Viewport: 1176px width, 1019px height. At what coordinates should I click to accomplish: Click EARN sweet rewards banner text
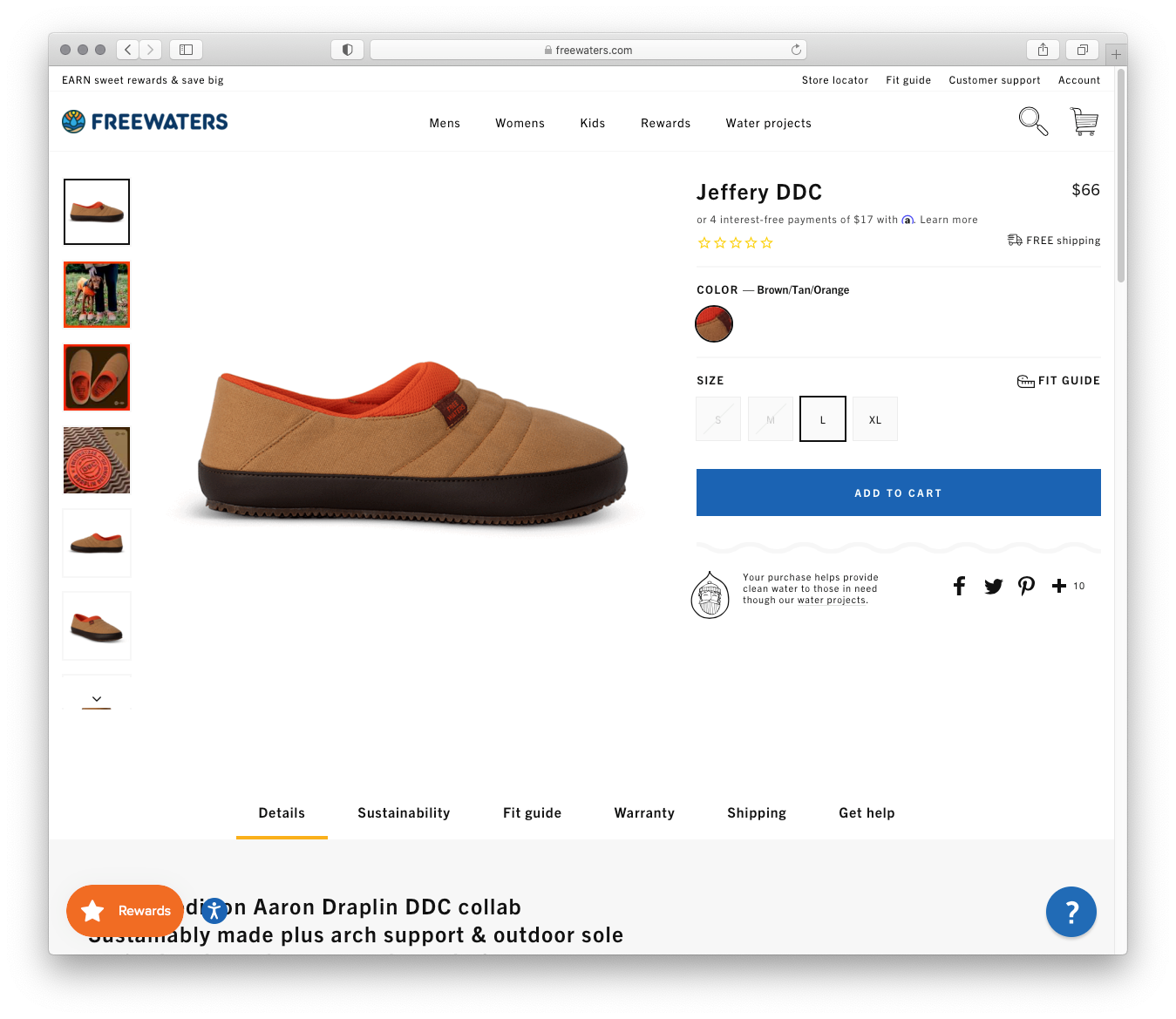(143, 80)
